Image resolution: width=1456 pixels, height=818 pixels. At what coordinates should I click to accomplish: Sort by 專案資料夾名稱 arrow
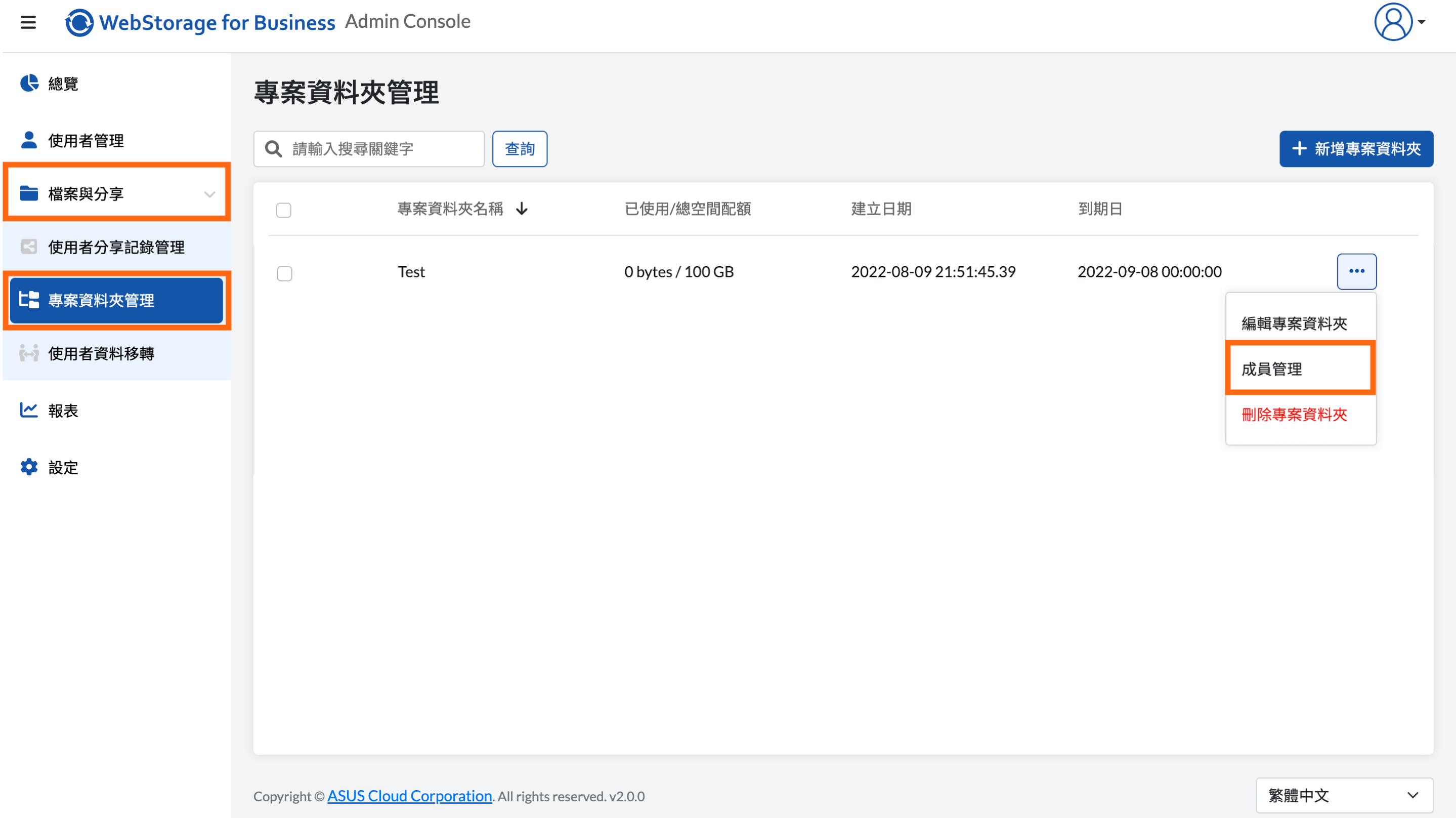(522, 209)
